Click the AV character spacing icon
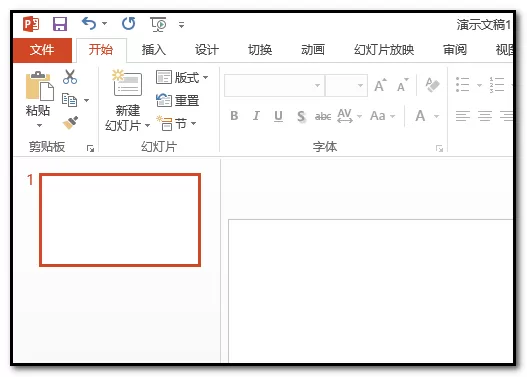Image resolution: width=527 pixels, height=377 pixels. pyautogui.click(x=345, y=116)
